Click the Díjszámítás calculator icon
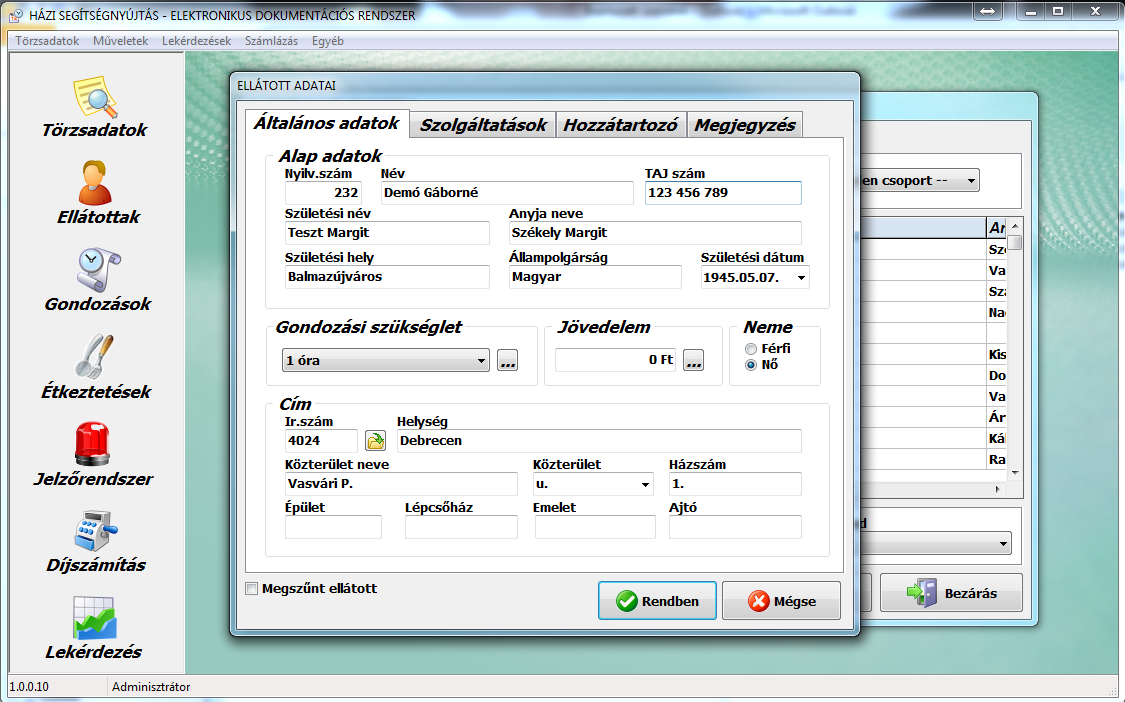 pyautogui.click(x=96, y=531)
